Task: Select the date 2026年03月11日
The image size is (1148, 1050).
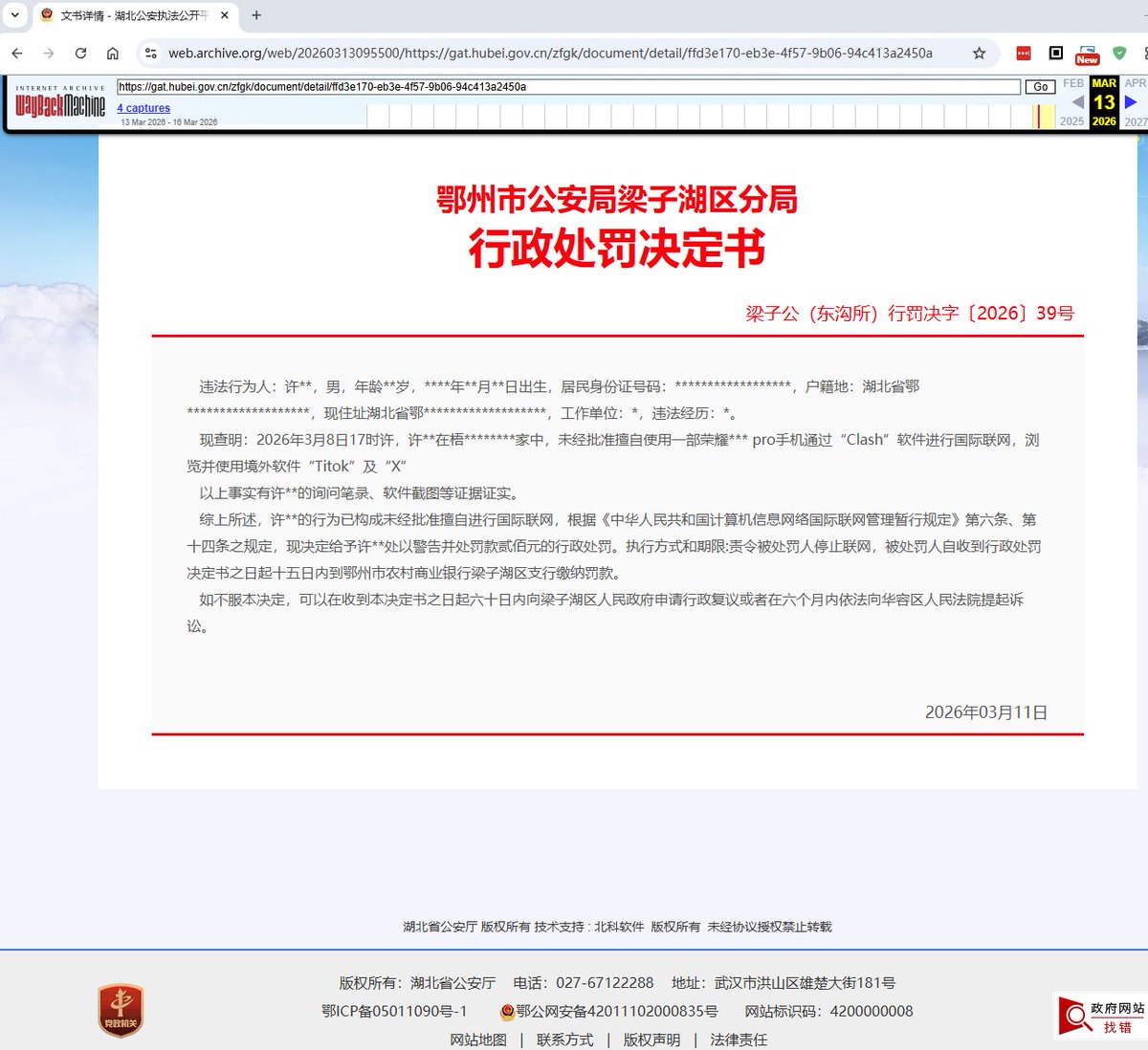Action: (986, 712)
